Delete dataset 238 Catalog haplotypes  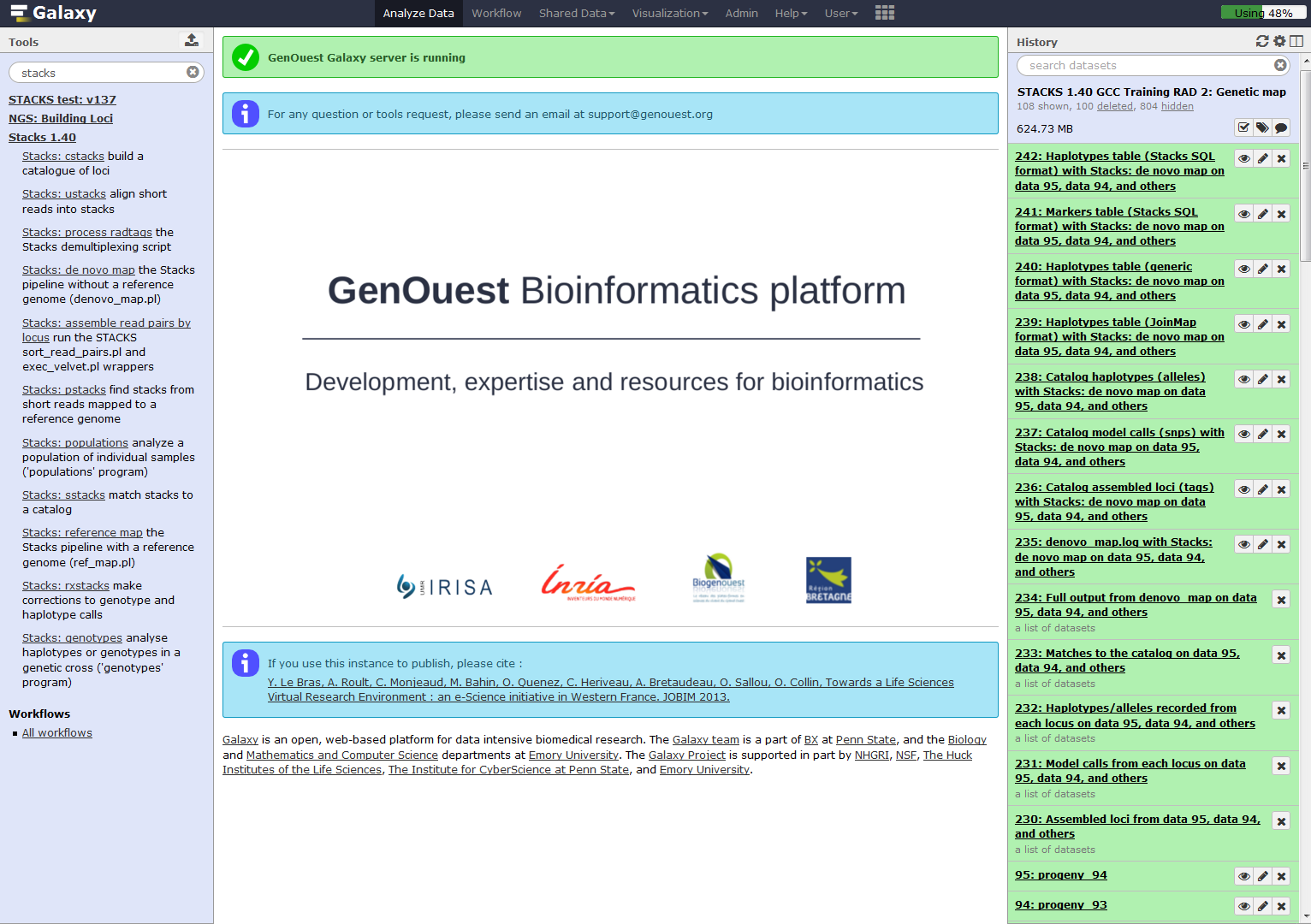click(1282, 379)
